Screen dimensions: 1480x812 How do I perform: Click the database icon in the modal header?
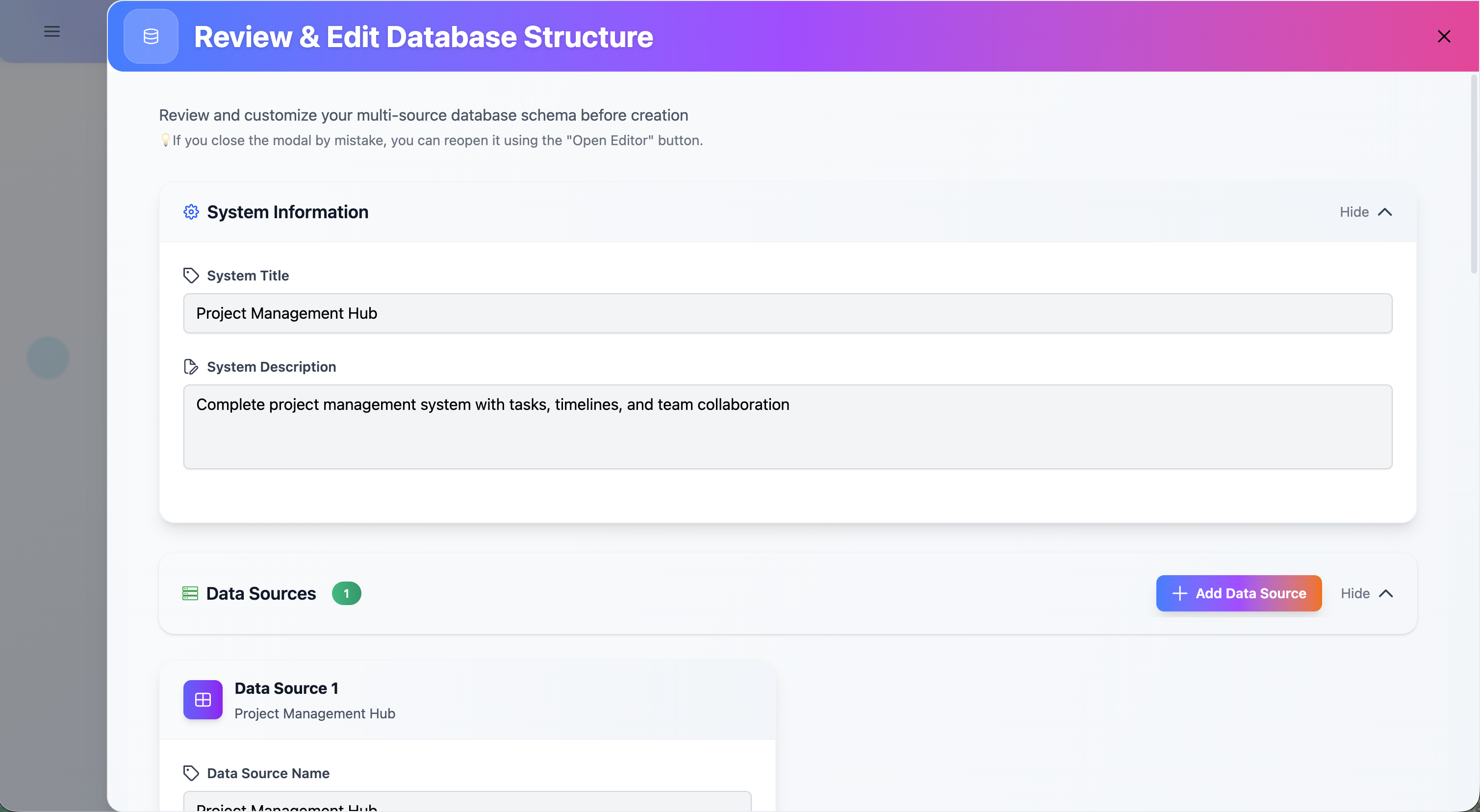point(151,36)
